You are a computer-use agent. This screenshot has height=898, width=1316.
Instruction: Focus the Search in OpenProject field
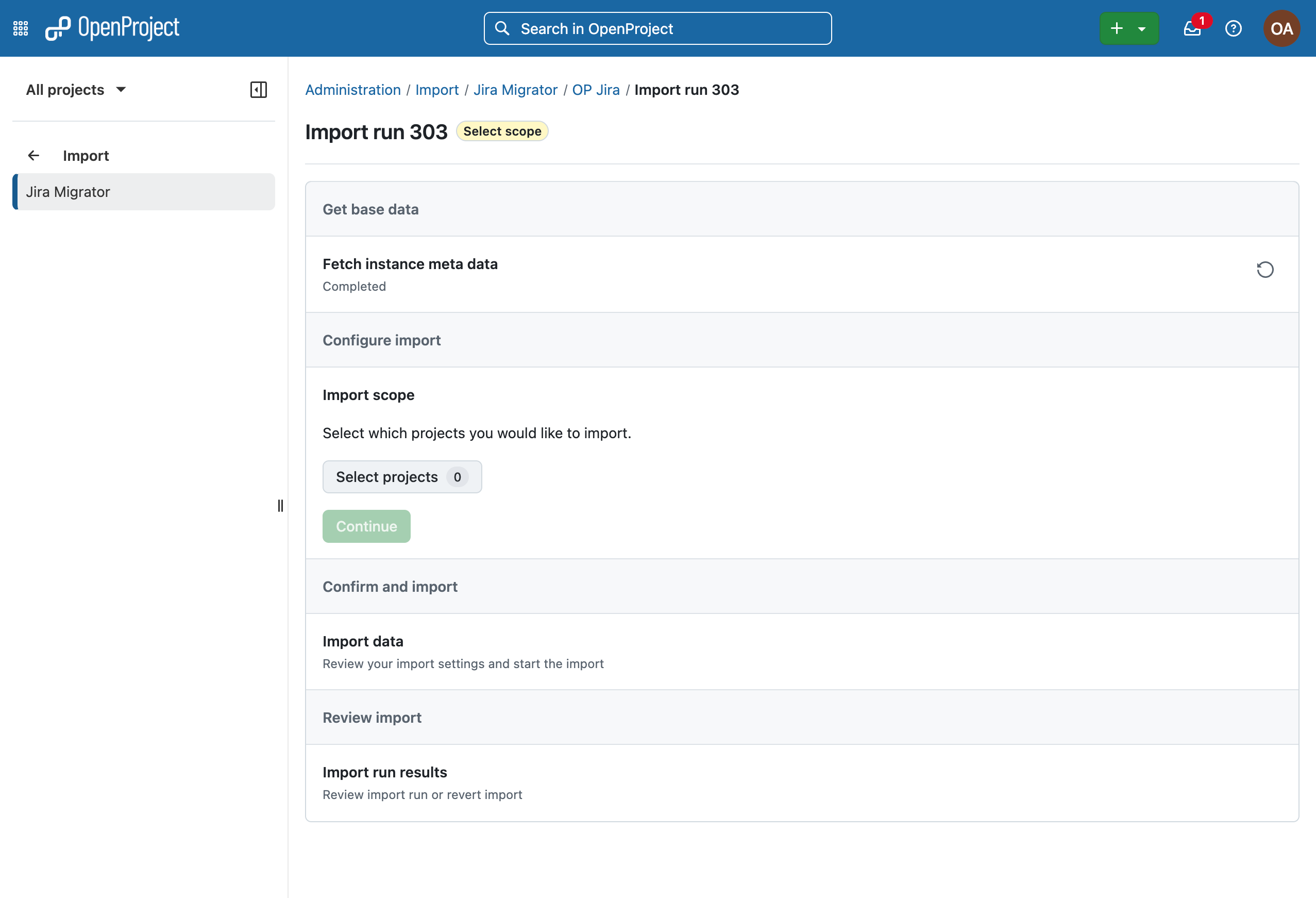(x=657, y=28)
